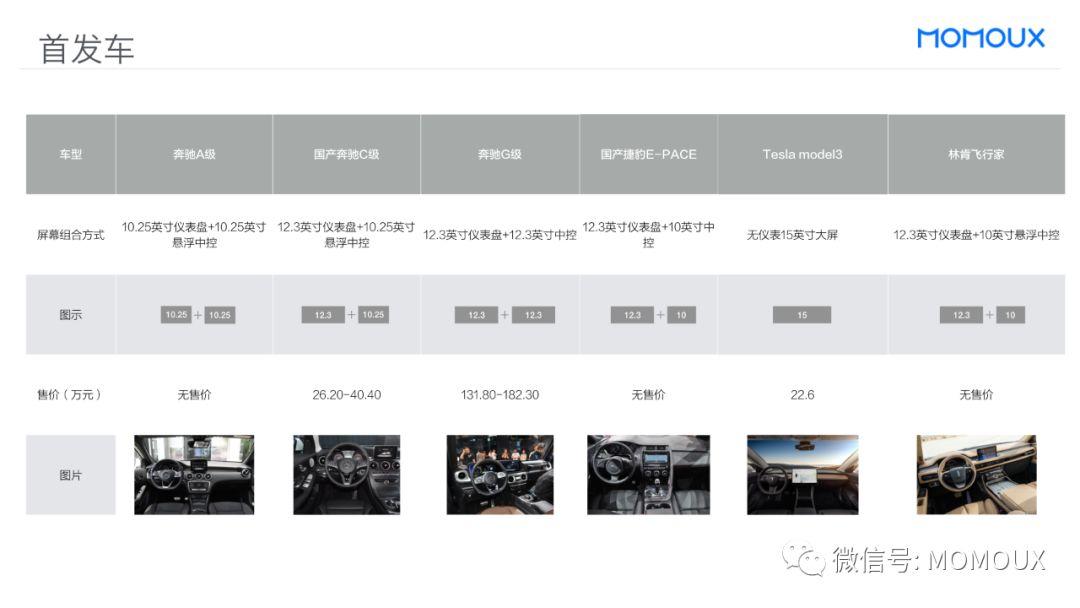The image size is (1080, 608).
Task: Click the 首发车 slide title
Action: click(86, 50)
